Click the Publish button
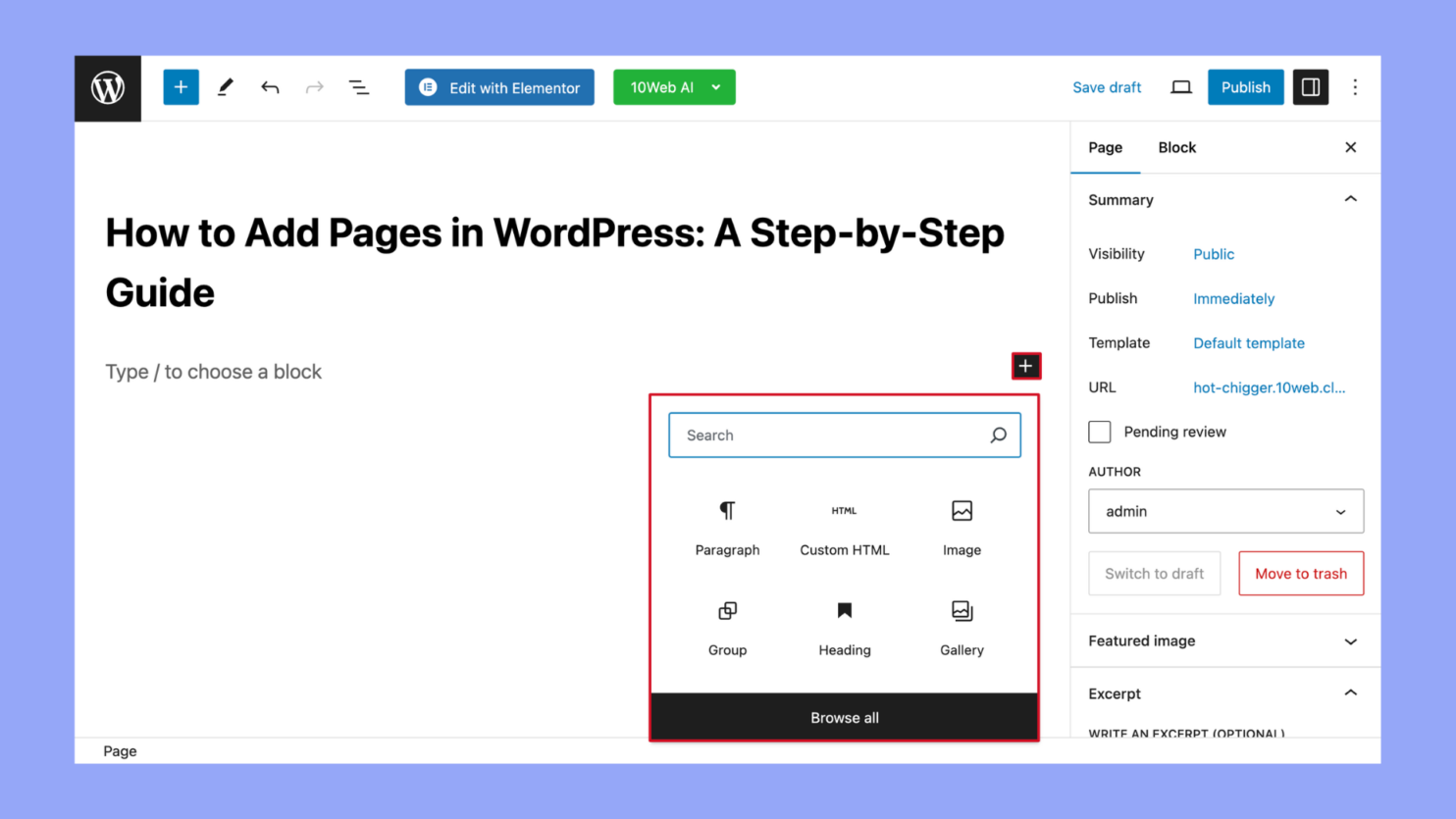 [1245, 86]
